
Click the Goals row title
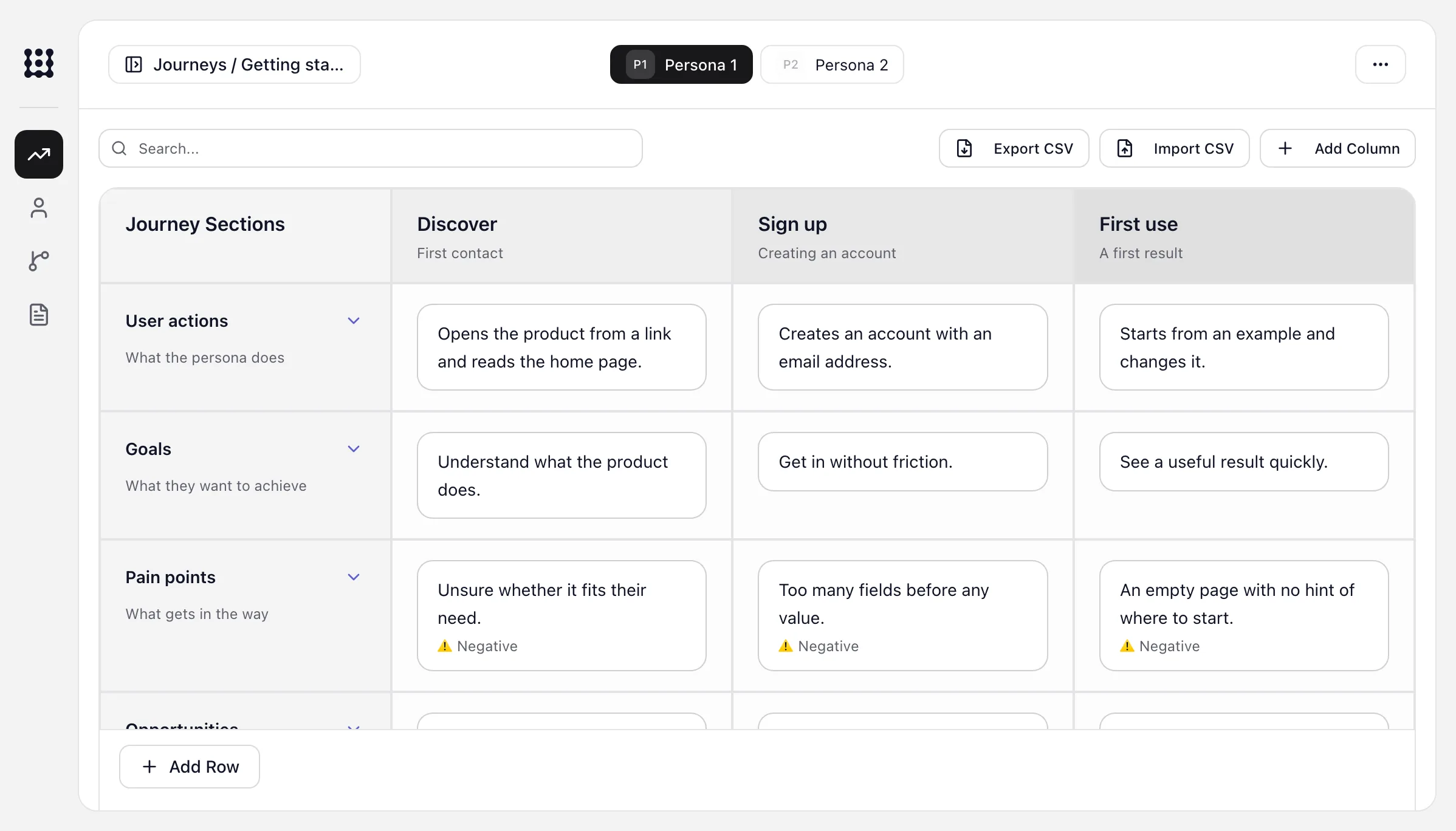coord(148,449)
